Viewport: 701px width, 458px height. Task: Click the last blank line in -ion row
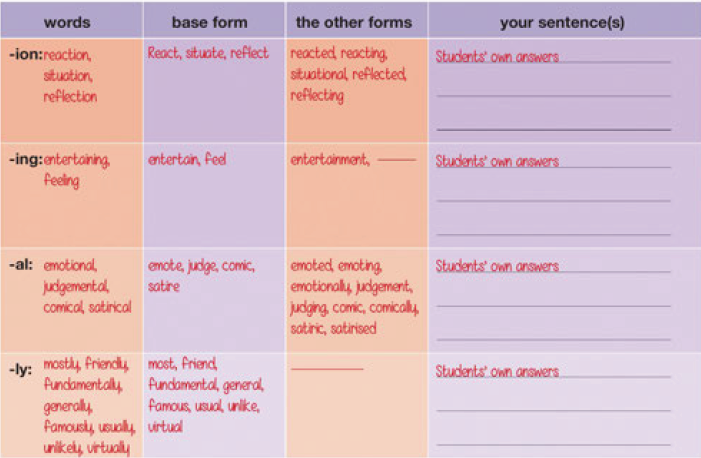pyautogui.click(x=553, y=129)
